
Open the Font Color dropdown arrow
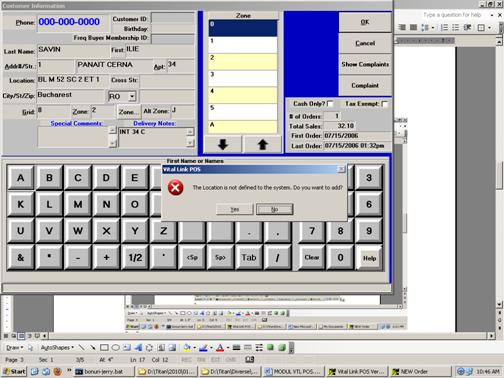228,348
